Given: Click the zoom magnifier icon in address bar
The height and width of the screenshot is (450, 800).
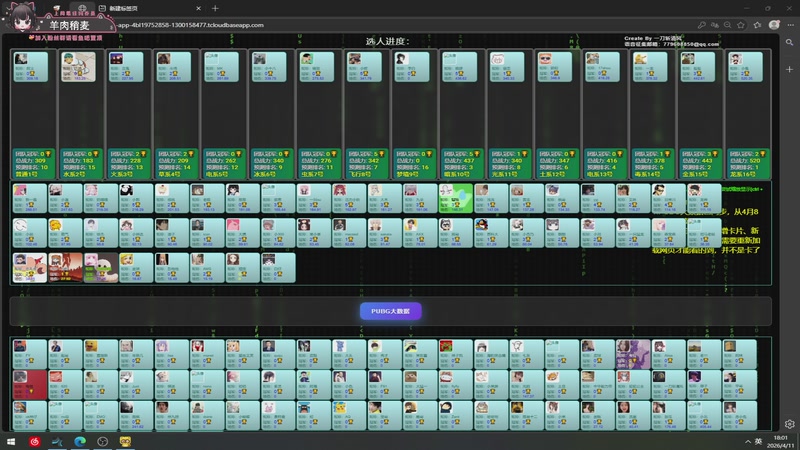Looking at the screenshot, I should coord(728,25).
